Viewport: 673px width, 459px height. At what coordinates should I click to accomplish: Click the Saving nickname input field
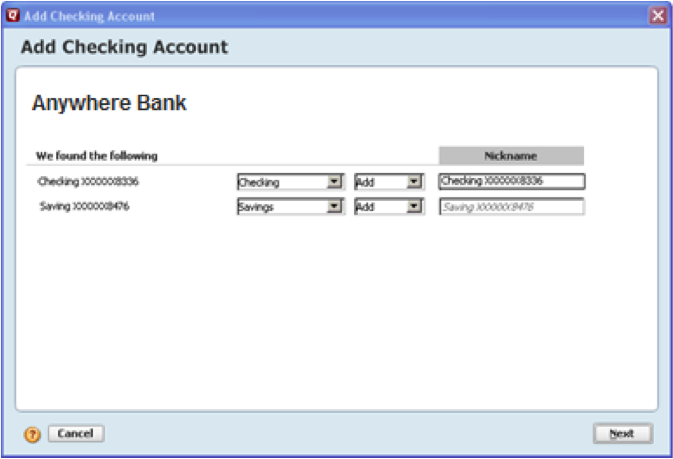[512, 207]
